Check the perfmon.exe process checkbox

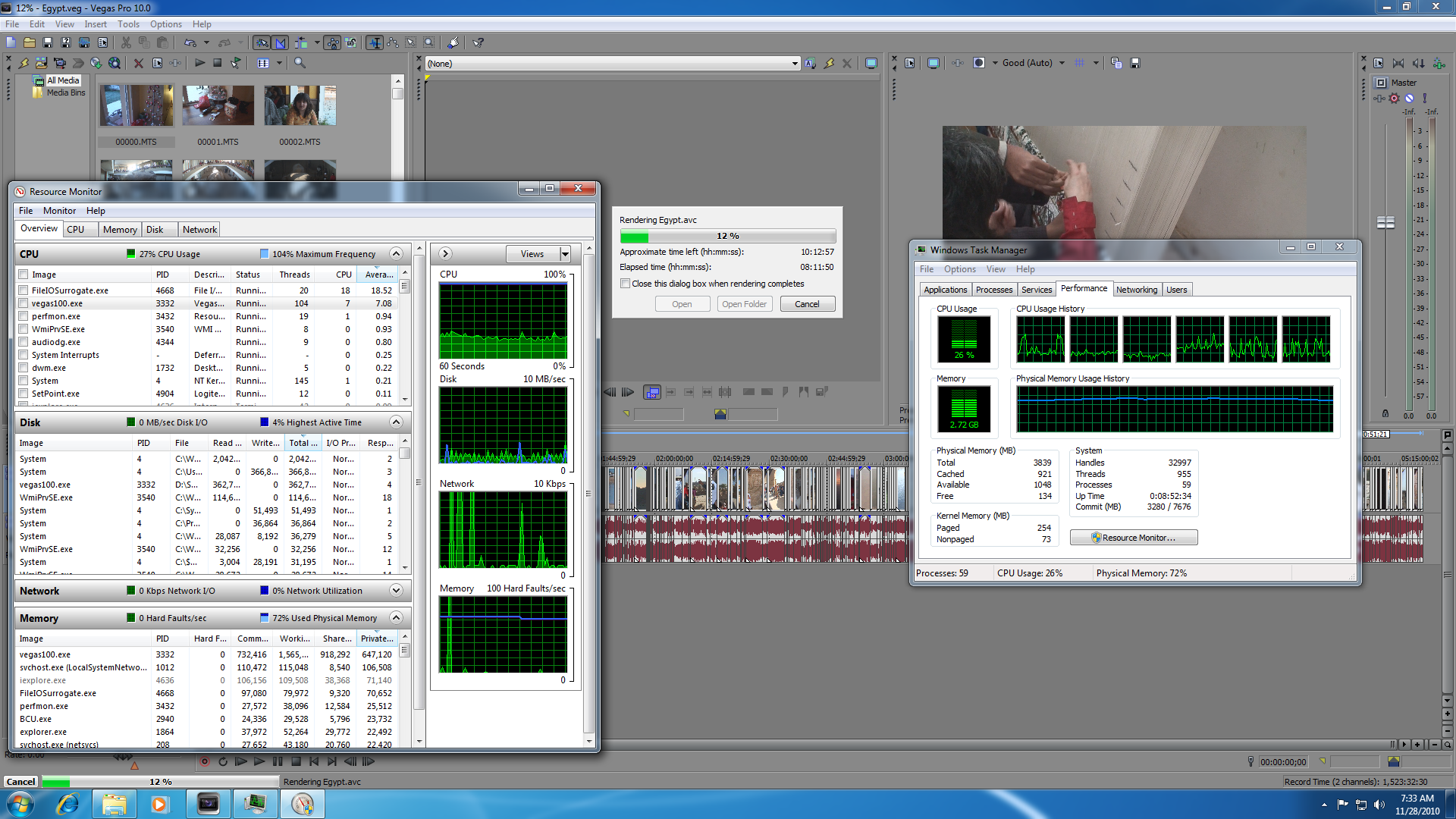pos(24,316)
